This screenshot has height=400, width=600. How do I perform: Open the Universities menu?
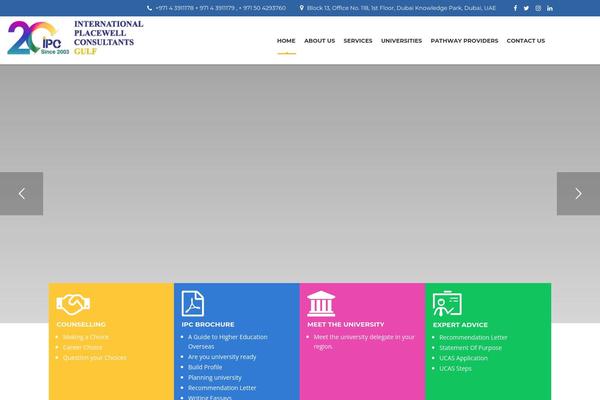click(x=401, y=41)
